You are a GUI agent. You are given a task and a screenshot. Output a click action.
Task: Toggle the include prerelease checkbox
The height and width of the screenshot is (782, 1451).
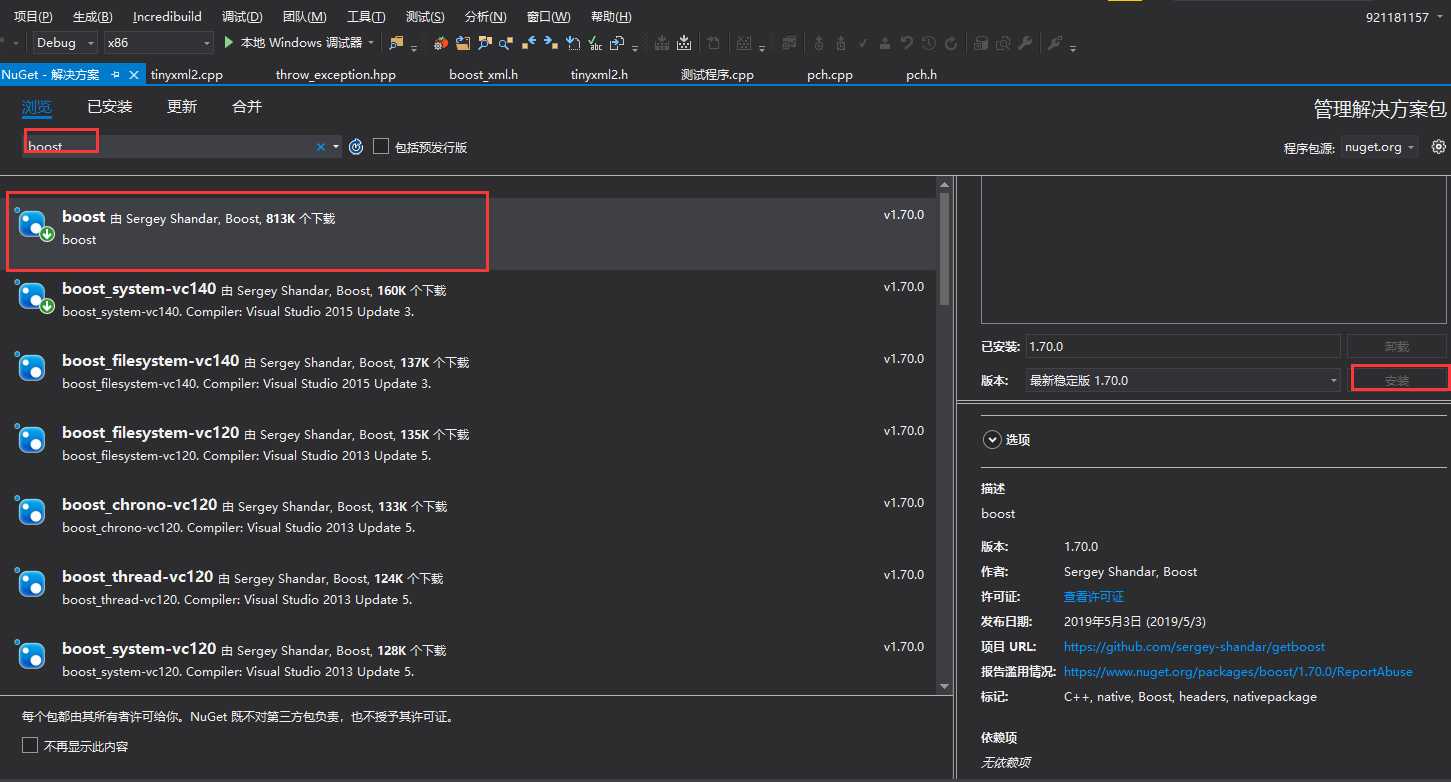(381, 146)
